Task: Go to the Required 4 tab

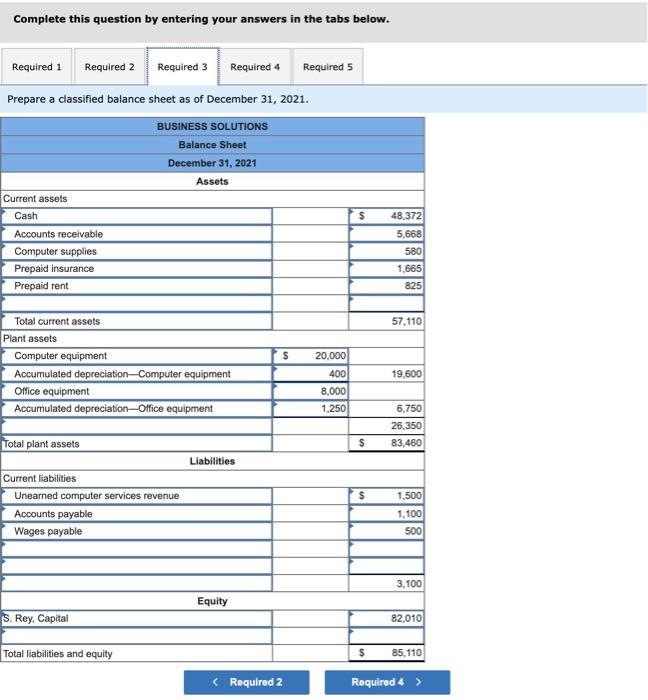Action: (x=255, y=67)
